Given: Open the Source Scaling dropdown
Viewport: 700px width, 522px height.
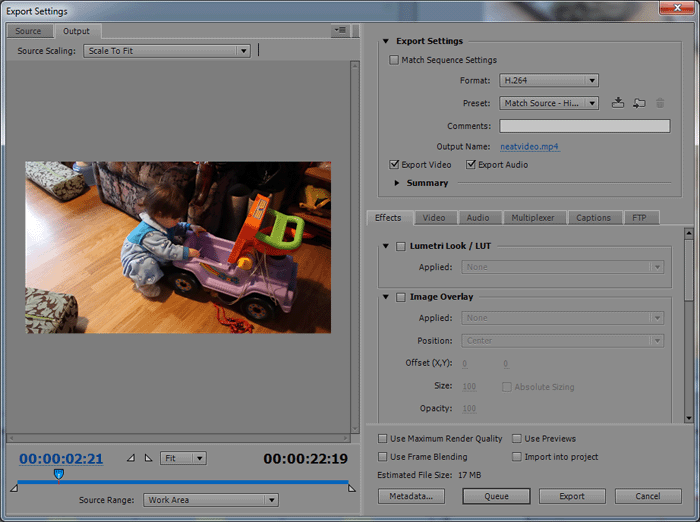Looking at the screenshot, I should [x=167, y=51].
